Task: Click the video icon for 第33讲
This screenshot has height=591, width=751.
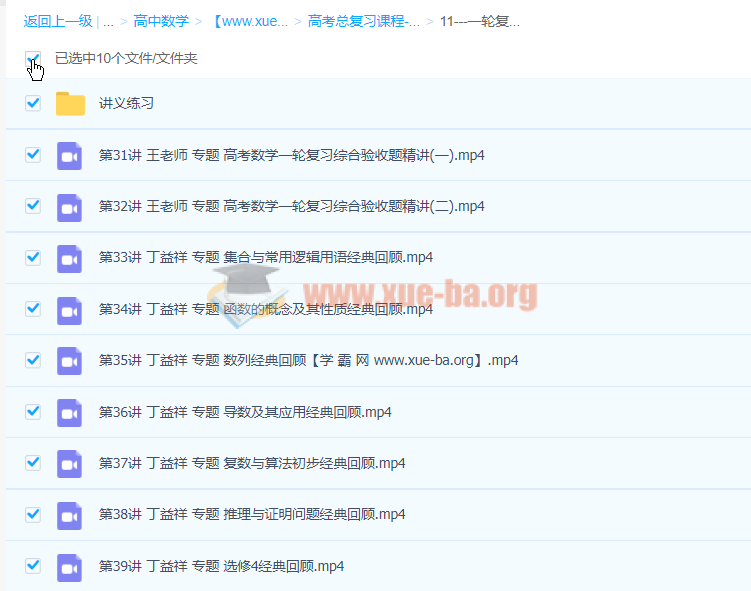Action: coord(69,257)
